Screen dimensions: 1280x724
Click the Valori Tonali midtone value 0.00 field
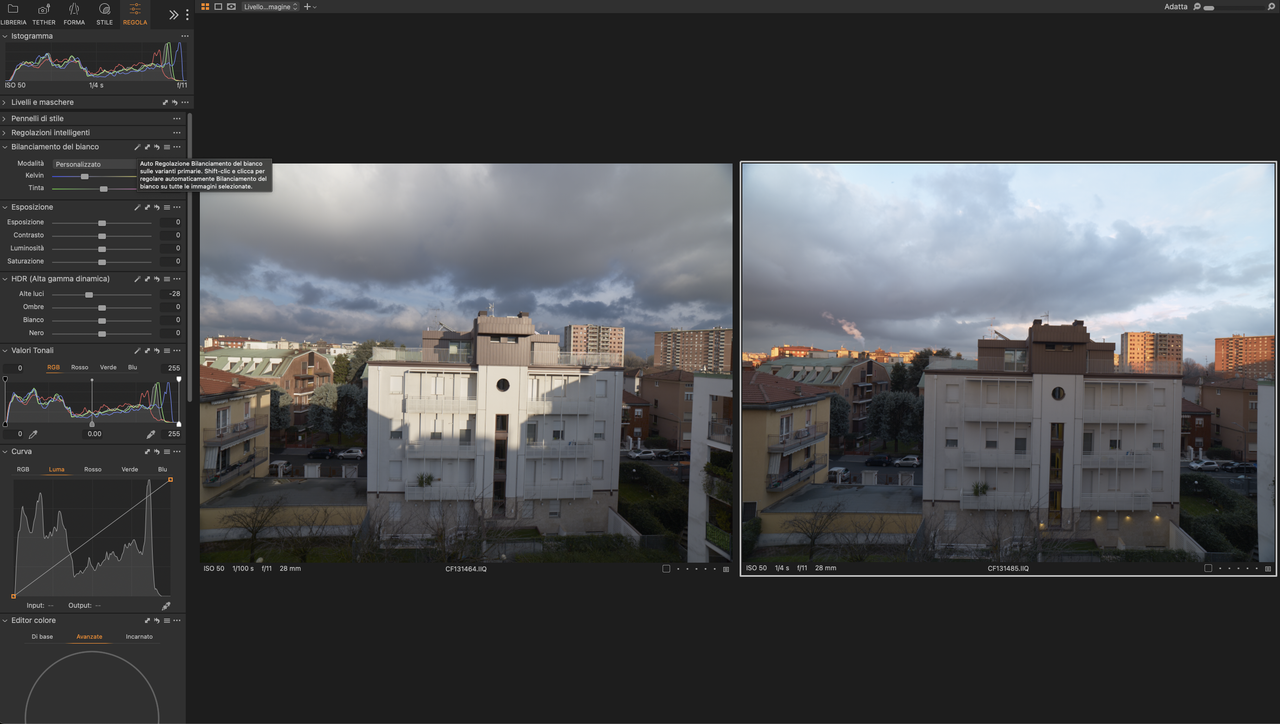[93, 434]
